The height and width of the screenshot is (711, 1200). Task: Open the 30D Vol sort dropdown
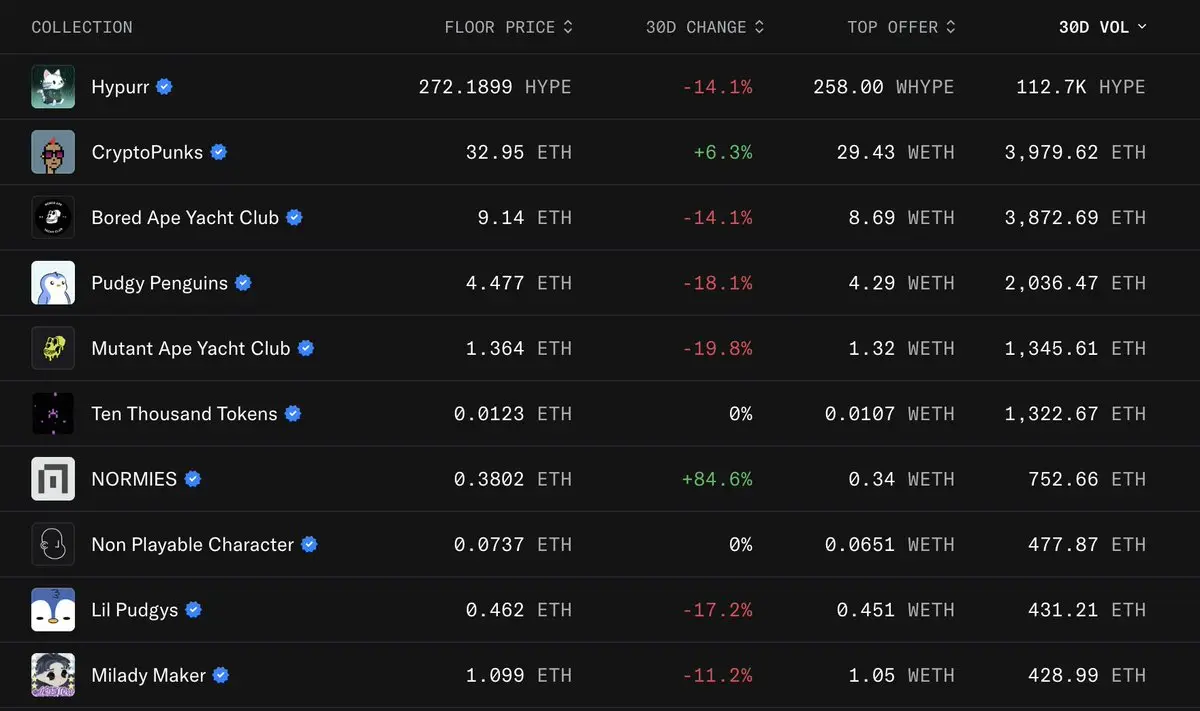pyautogui.click(x=1103, y=27)
